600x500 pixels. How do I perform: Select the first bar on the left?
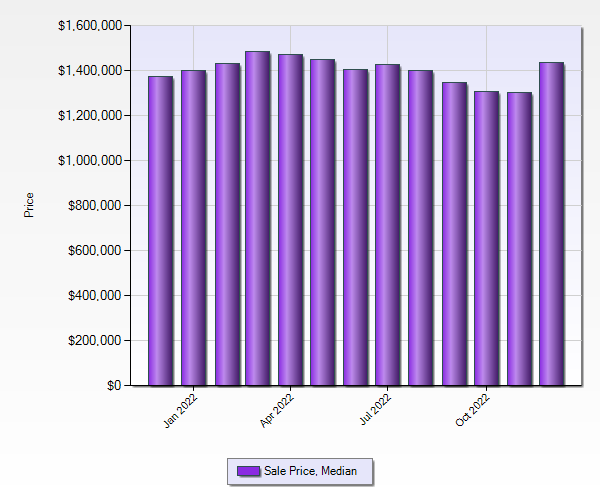160,231
